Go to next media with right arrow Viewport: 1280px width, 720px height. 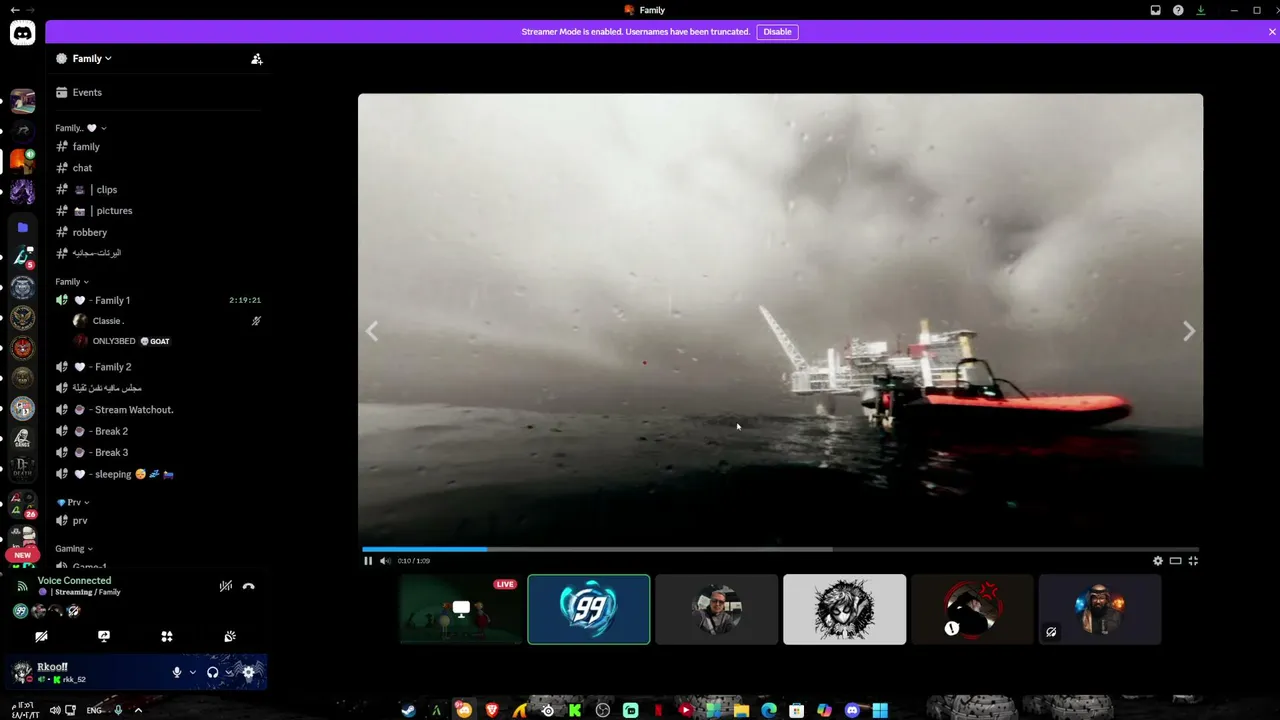point(1189,331)
